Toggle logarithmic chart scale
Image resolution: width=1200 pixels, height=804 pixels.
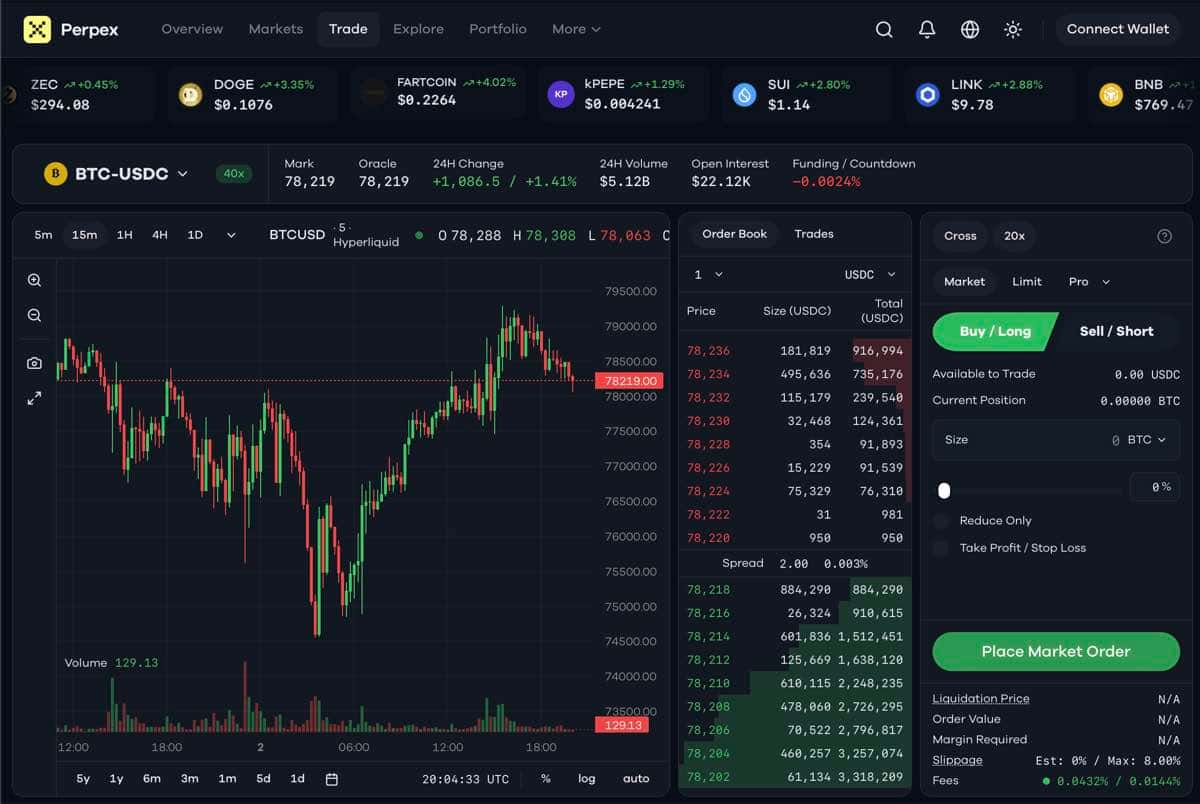click(x=586, y=778)
